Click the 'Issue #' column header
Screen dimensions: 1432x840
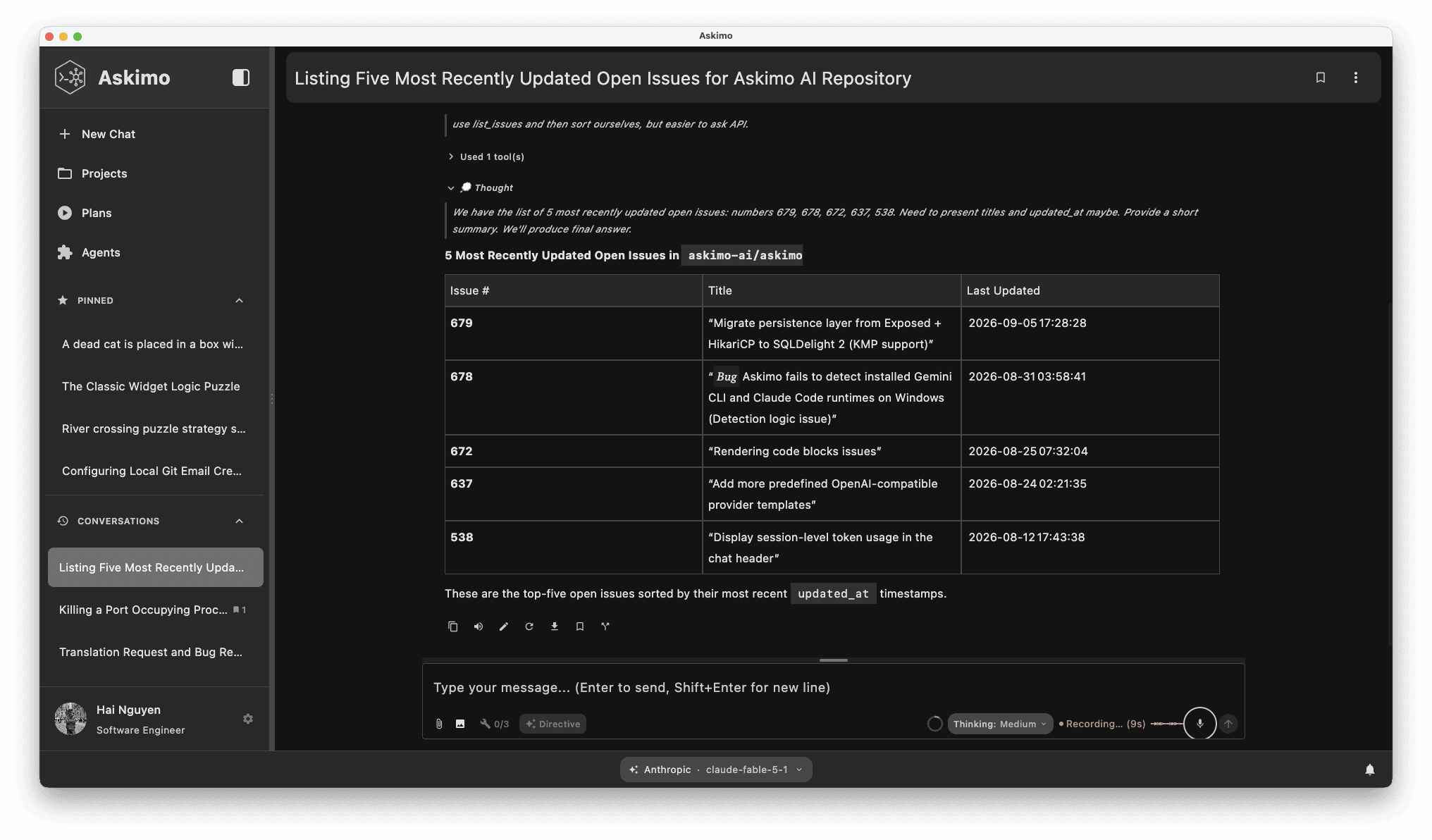pos(573,290)
